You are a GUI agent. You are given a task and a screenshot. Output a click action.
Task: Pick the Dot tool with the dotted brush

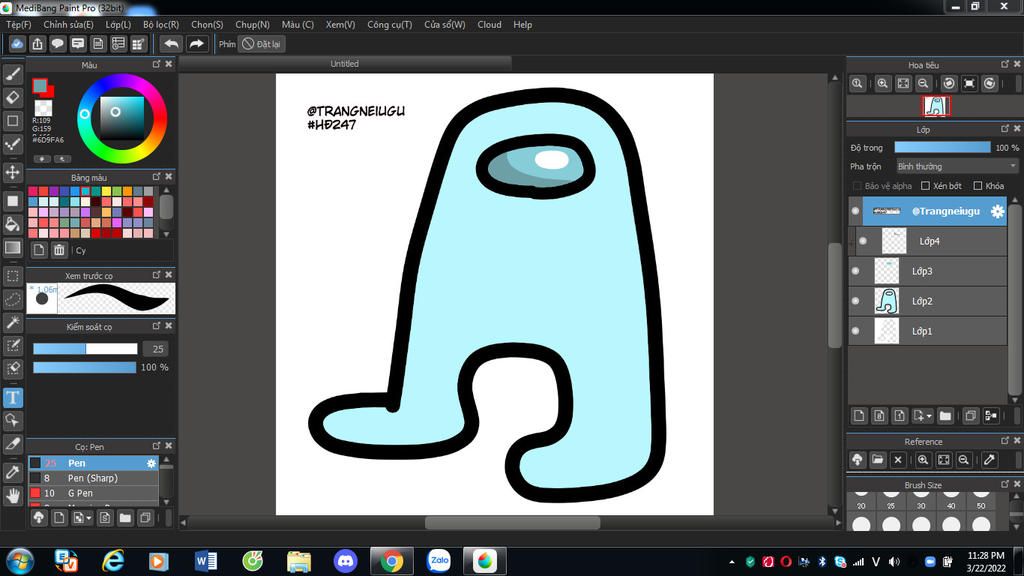[x=12, y=144]
